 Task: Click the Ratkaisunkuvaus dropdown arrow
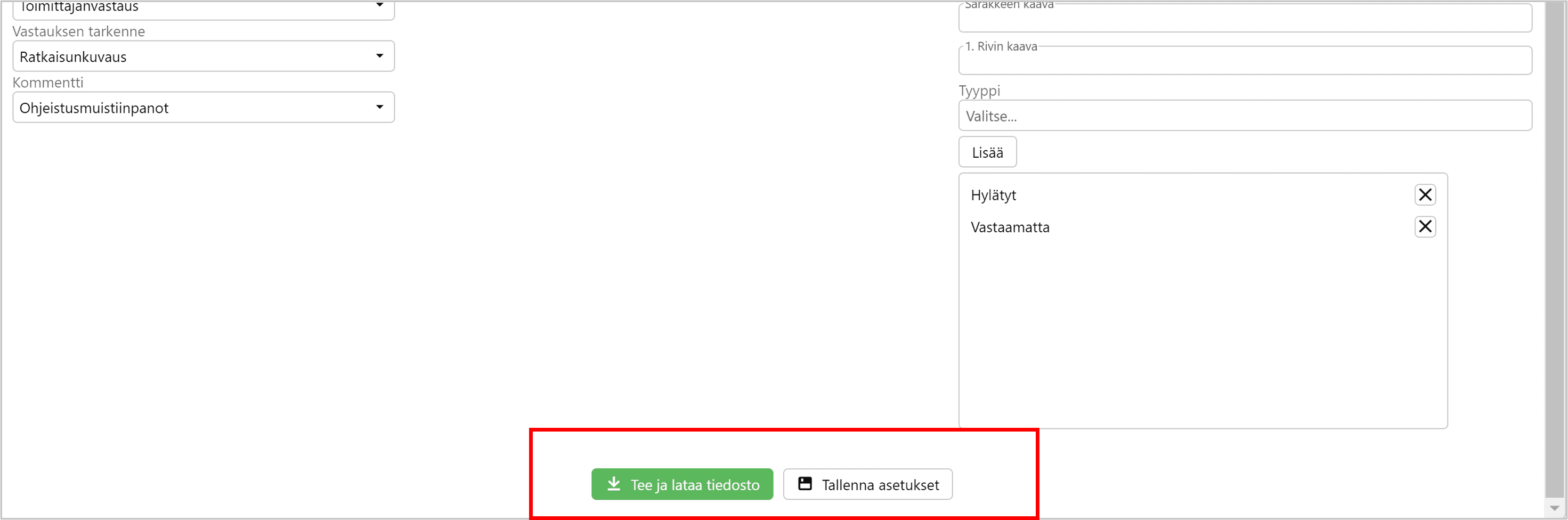(380, 56)
